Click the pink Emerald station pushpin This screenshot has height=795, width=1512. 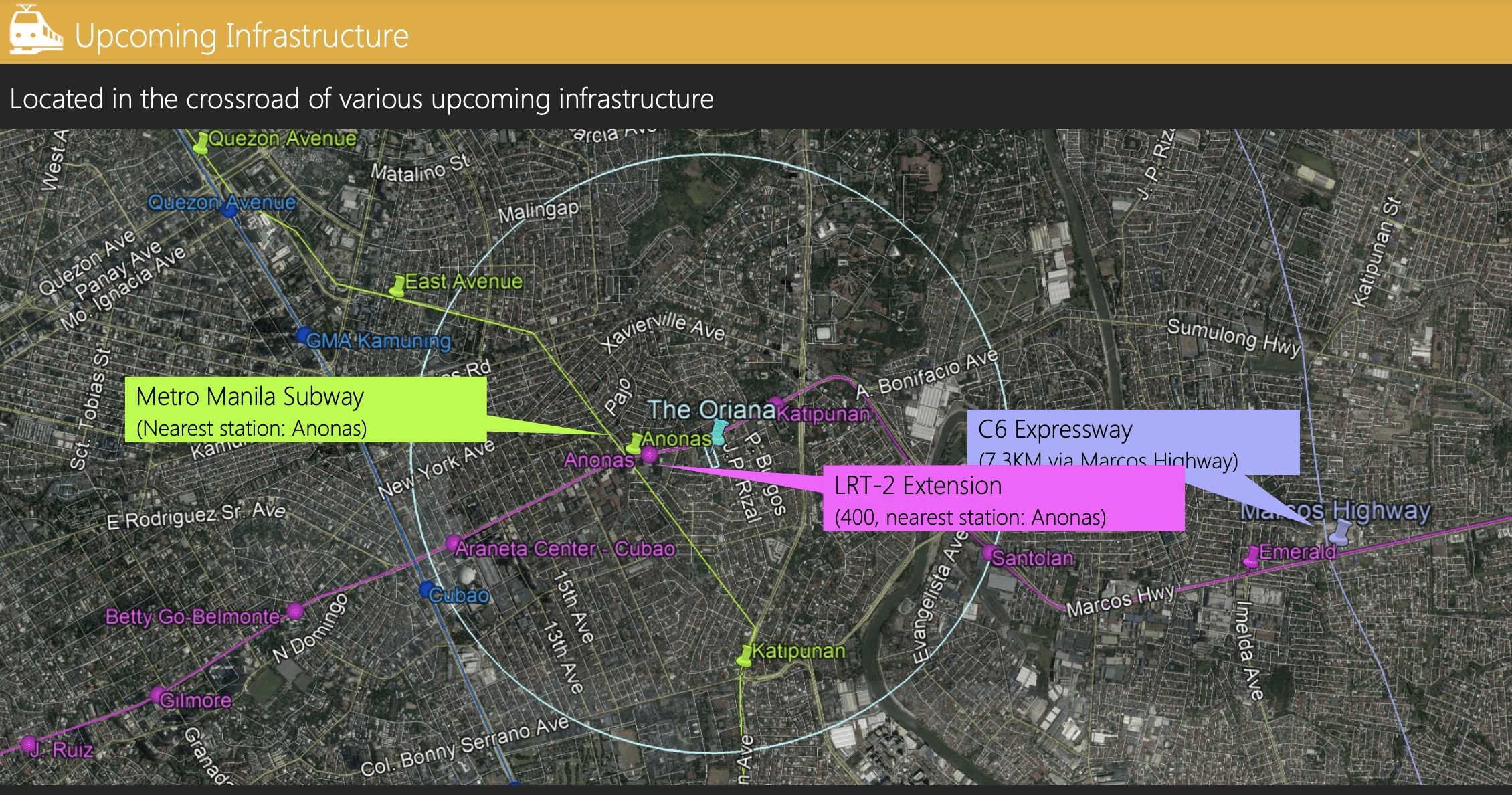1252,556
